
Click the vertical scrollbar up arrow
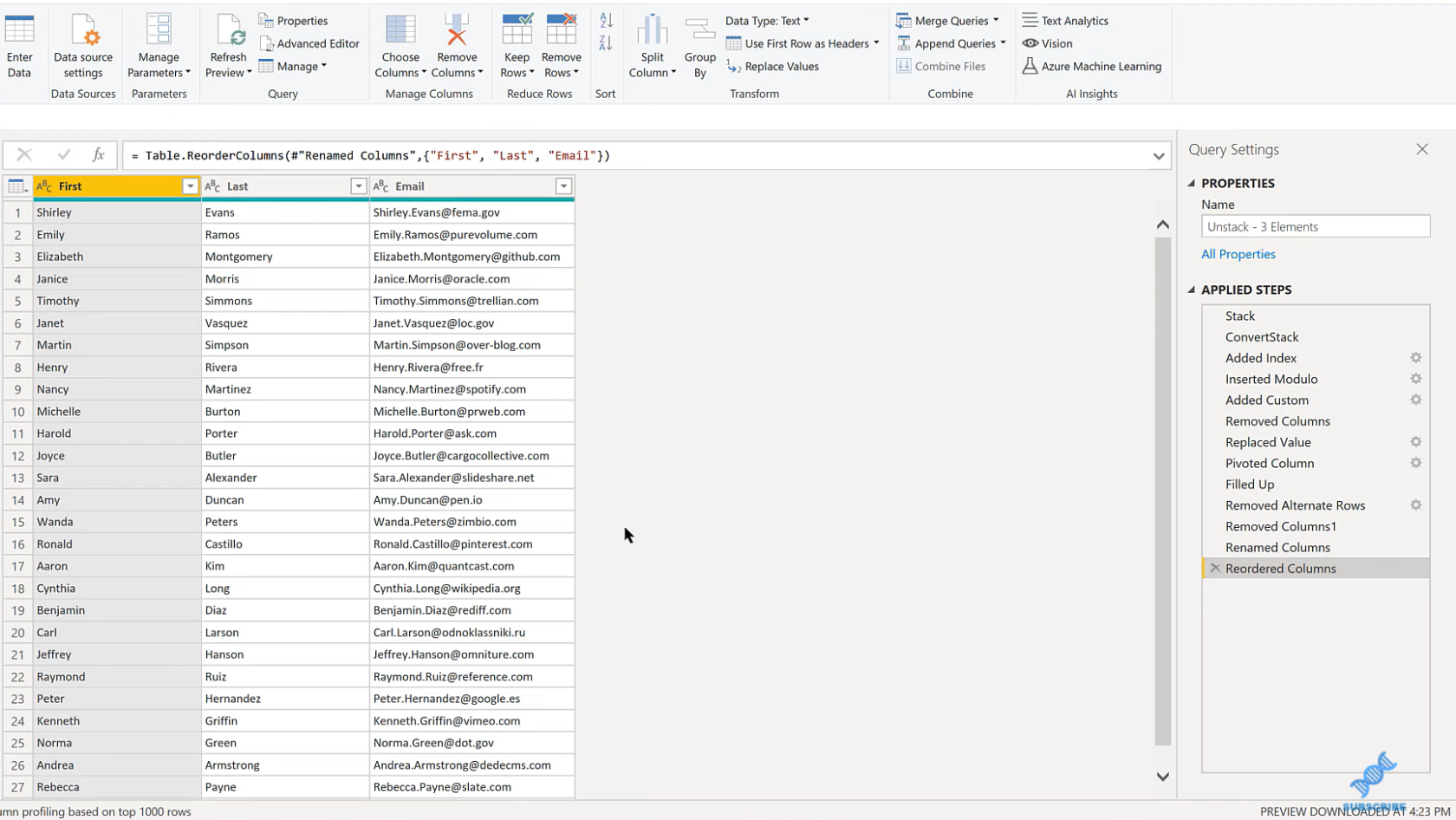coord(1163,225)
